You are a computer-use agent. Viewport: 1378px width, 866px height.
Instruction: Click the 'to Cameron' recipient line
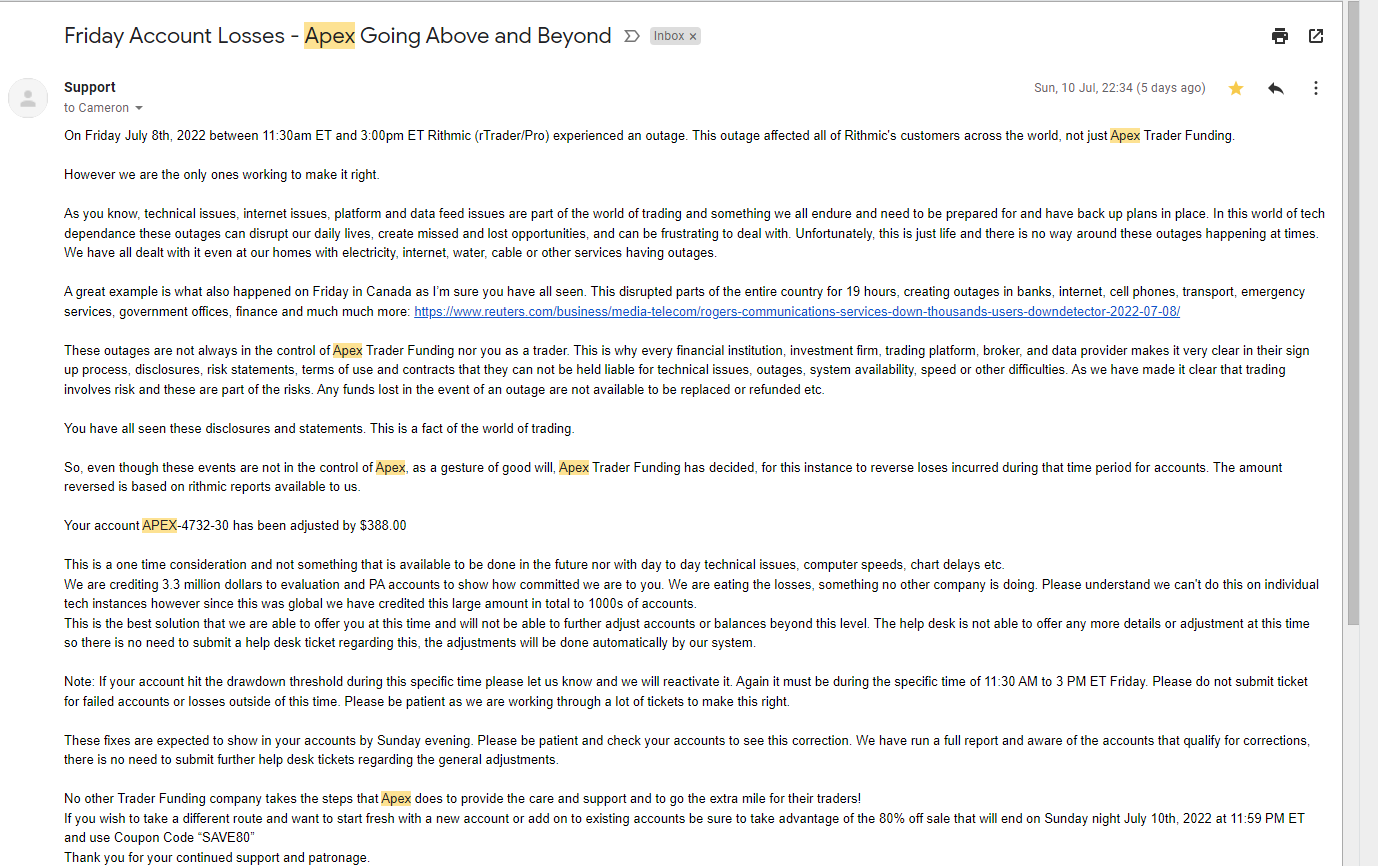pos(97,108)
